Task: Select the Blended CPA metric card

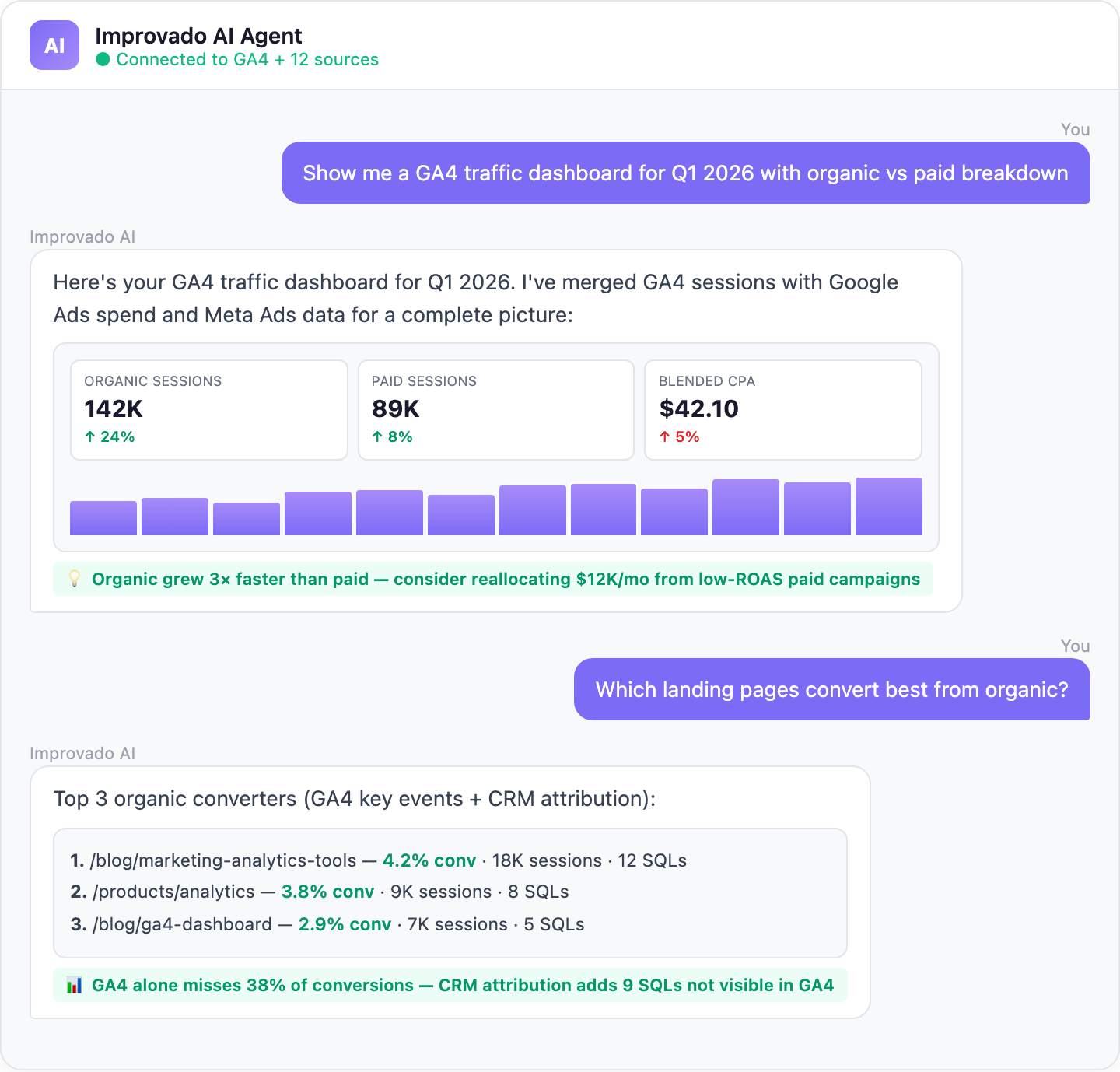Action: [782, 410]
